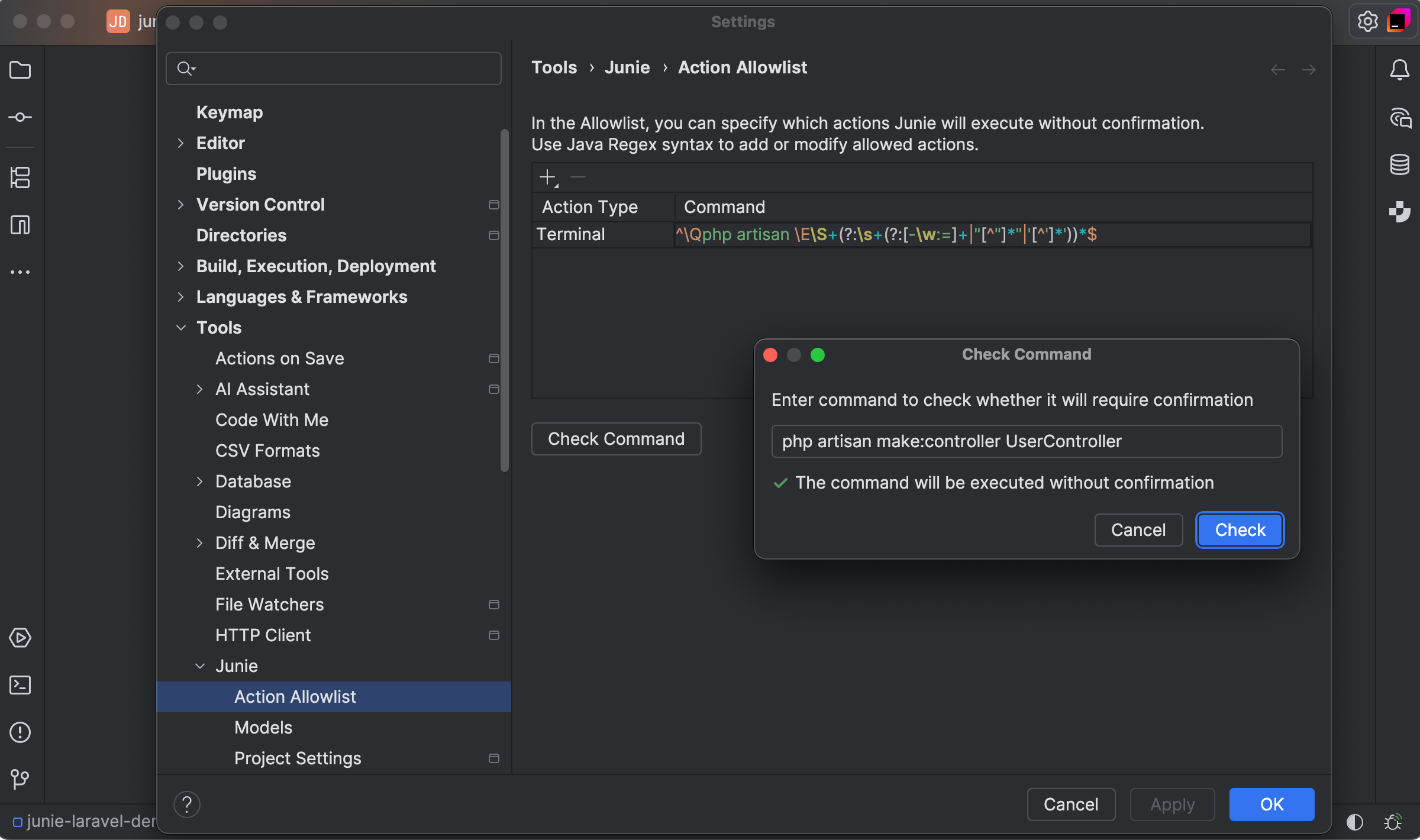Click the JetBrains toolbox icon at top right
The image size is (1420, 840).
(1398, 21)
